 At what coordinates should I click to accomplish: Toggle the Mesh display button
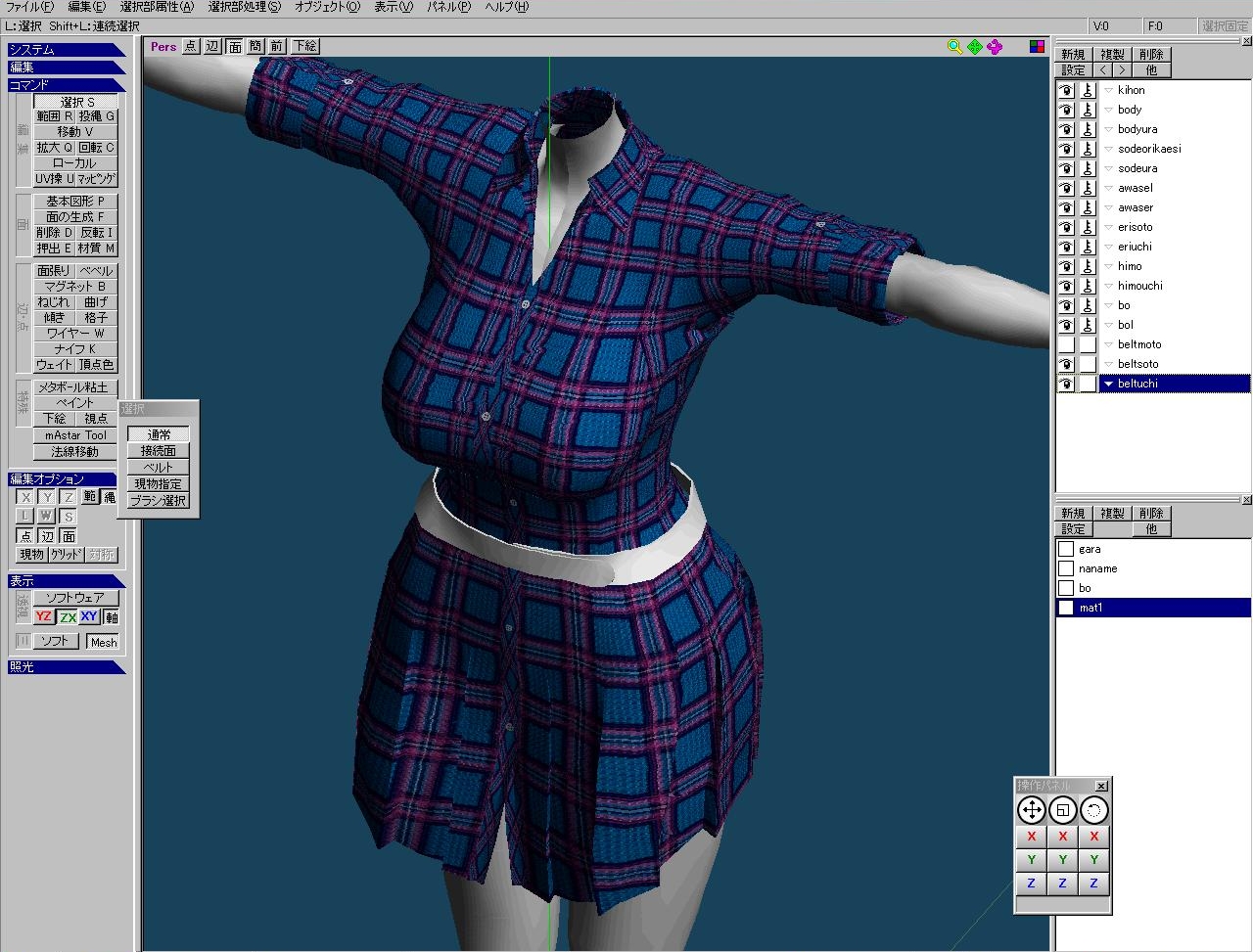point(103,642)
